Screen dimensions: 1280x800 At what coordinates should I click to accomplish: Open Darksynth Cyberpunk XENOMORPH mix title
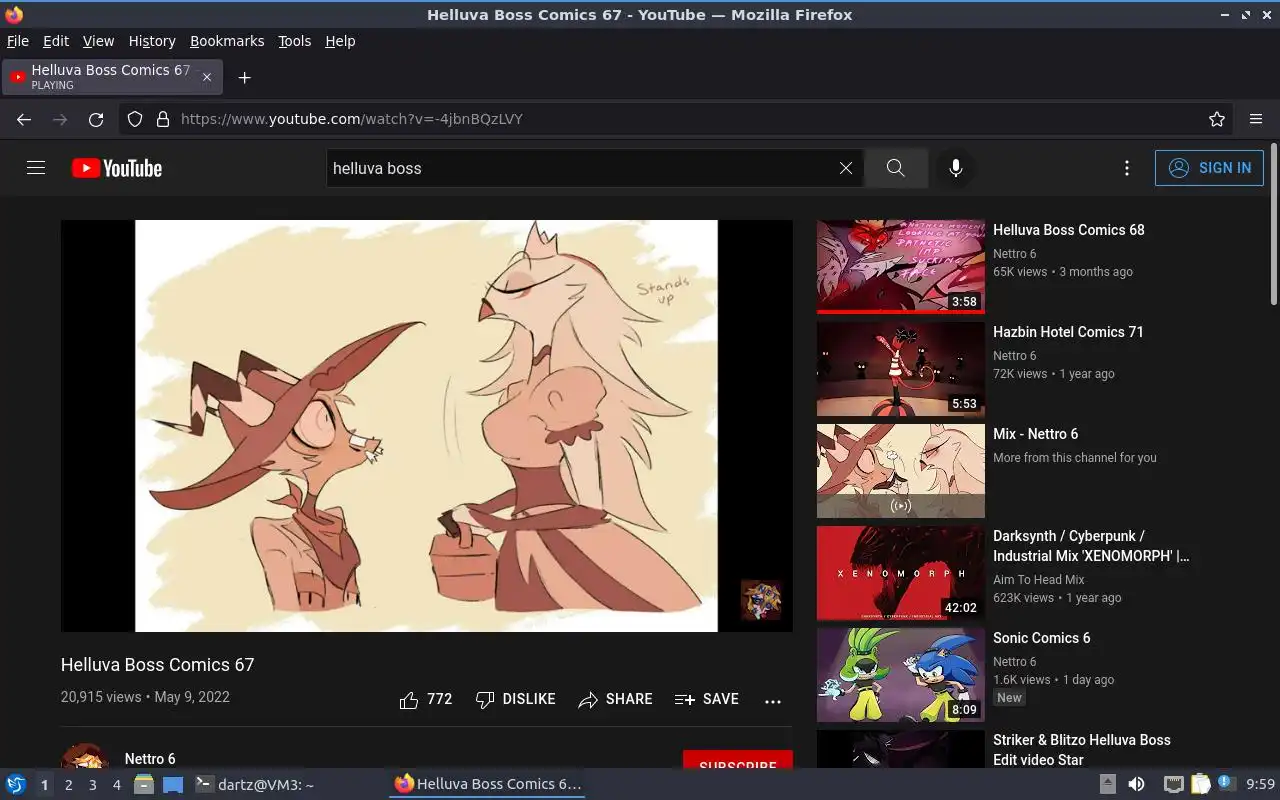pyautogui.click(x=1091, y=546)
